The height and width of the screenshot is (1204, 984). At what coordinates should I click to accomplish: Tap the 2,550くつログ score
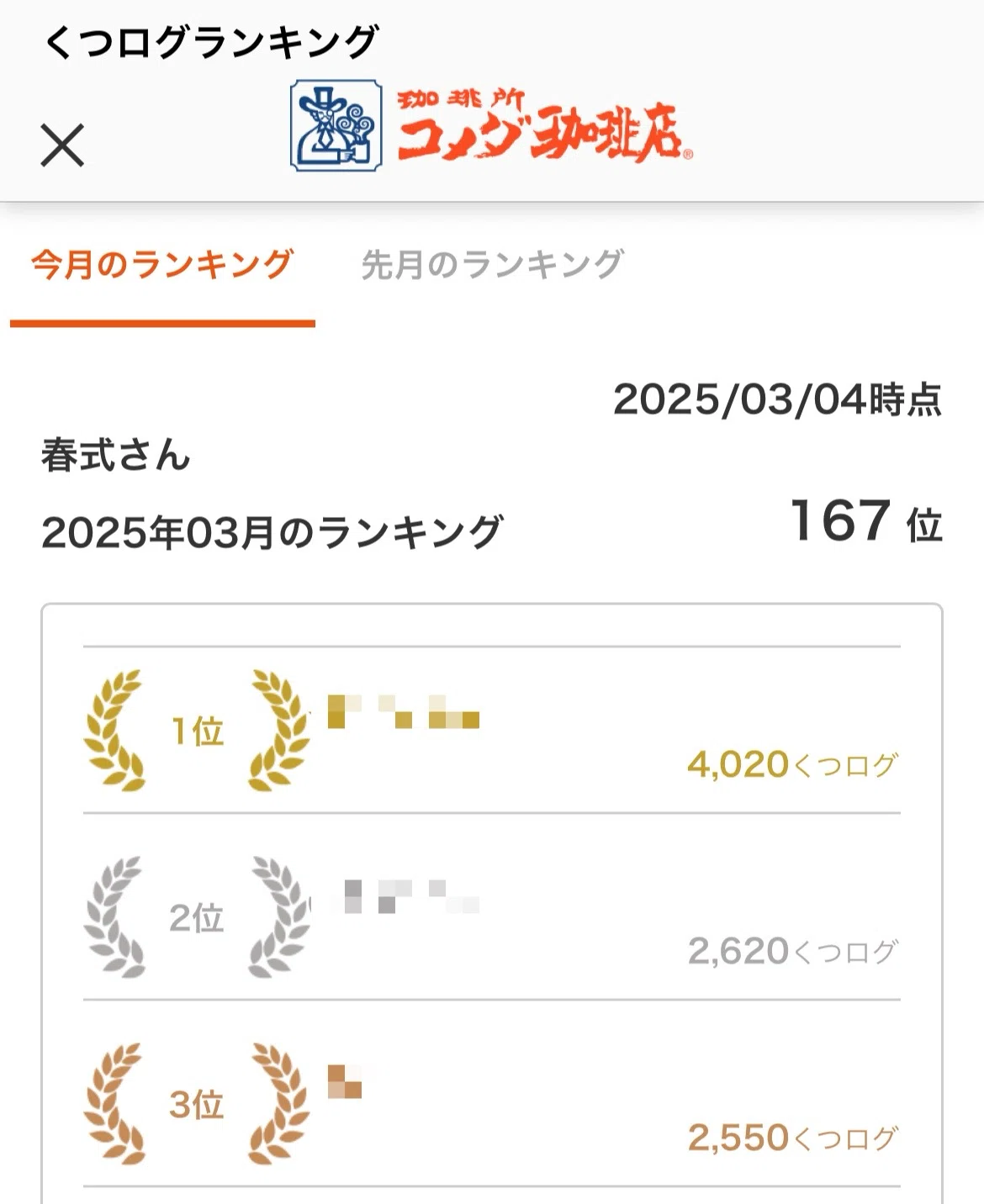[x=793, y=1138]
